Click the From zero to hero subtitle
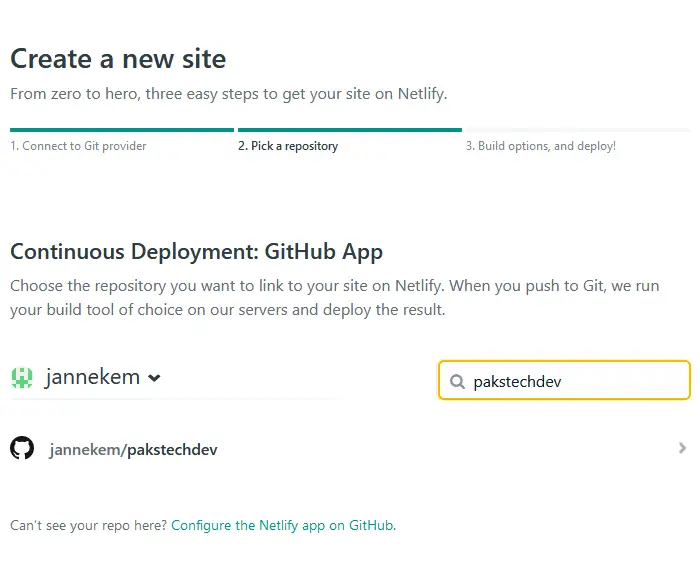The image size is (700, 576). 229,94
